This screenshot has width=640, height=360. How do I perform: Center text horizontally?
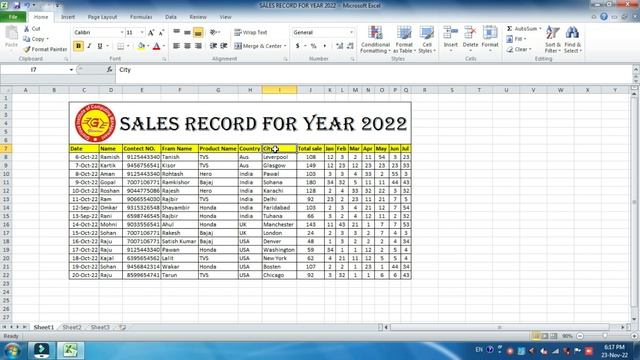coord(187,46)
